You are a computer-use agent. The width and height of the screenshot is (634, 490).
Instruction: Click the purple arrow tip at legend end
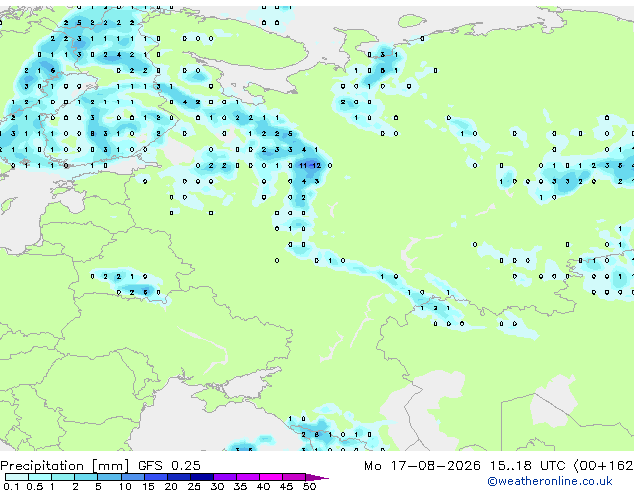point(317,477)
